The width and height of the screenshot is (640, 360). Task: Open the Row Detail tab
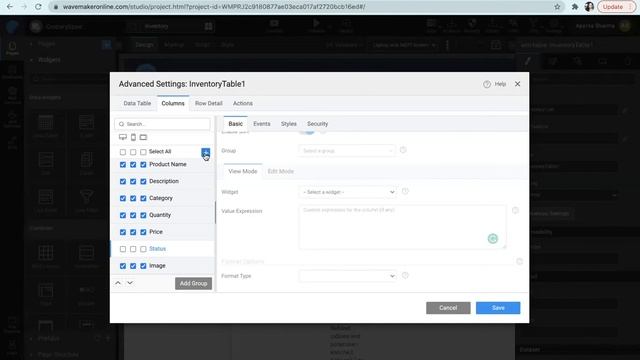pos(209,103)
